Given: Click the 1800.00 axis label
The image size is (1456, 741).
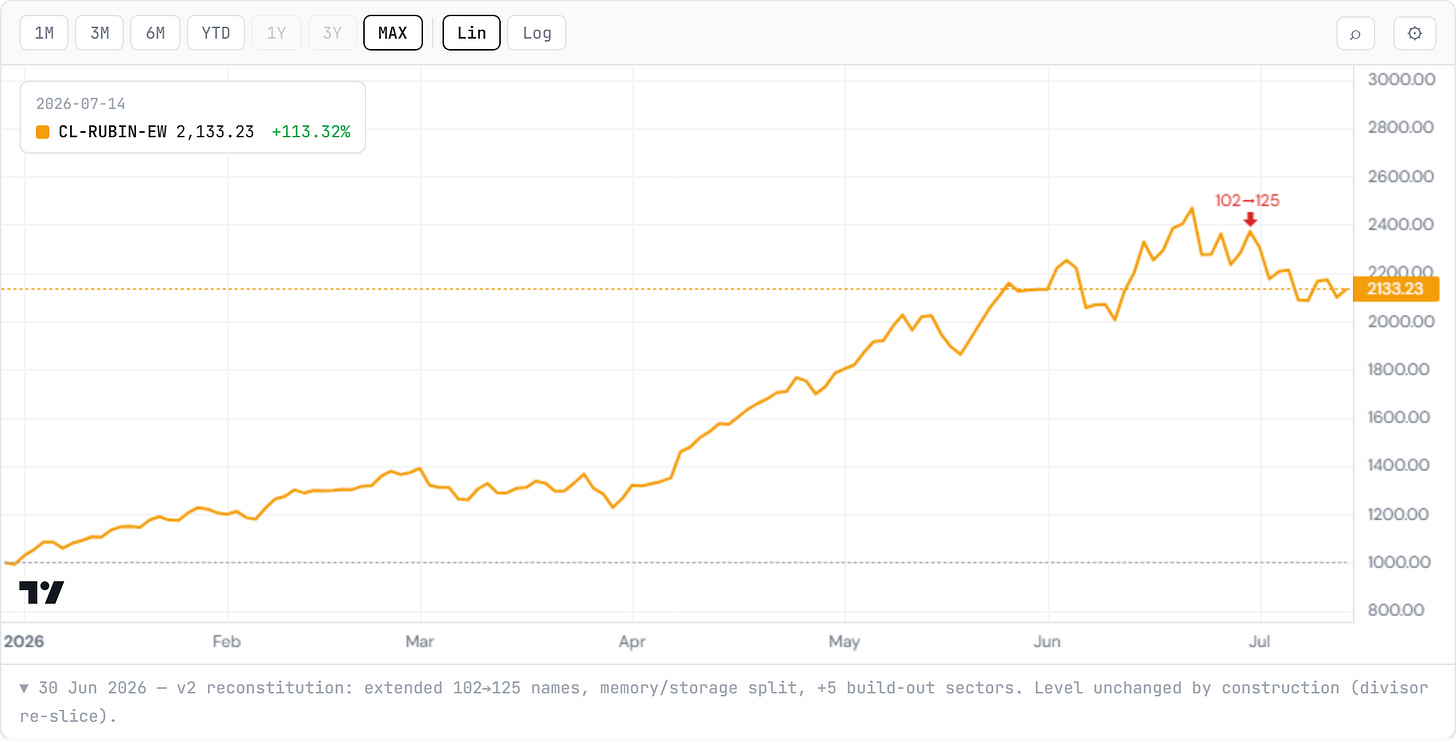Looking at the screenshot, I should (1397, 369).
